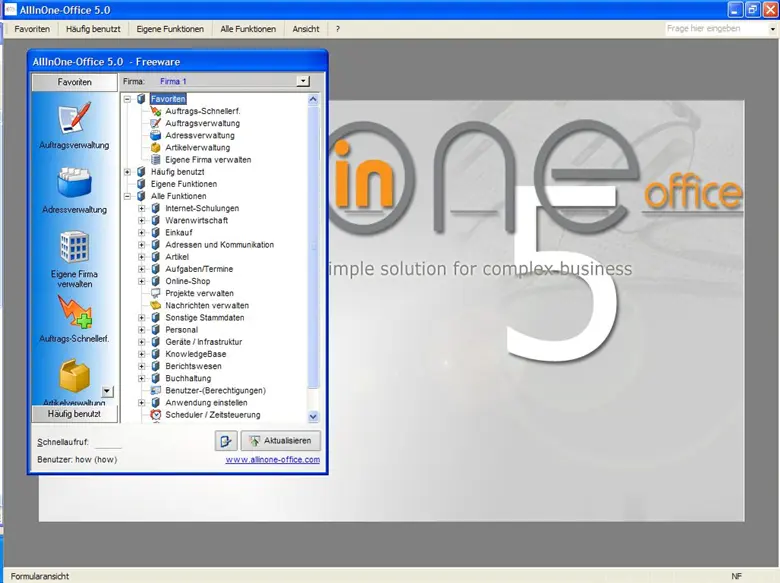Image resolution: width=780 pixels, height=583 pixels.
Task: Select the Sonstige Stammdaten tree item
Action: [204, 318]
